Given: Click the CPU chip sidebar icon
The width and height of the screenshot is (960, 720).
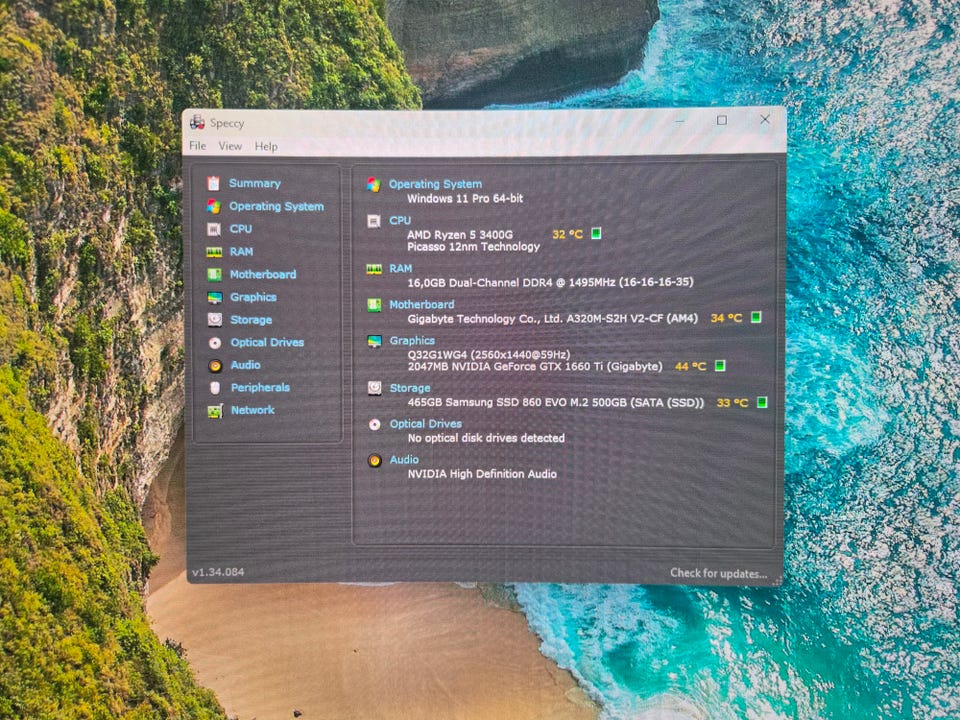Looking at the screenshot, I should click(214, 229).
